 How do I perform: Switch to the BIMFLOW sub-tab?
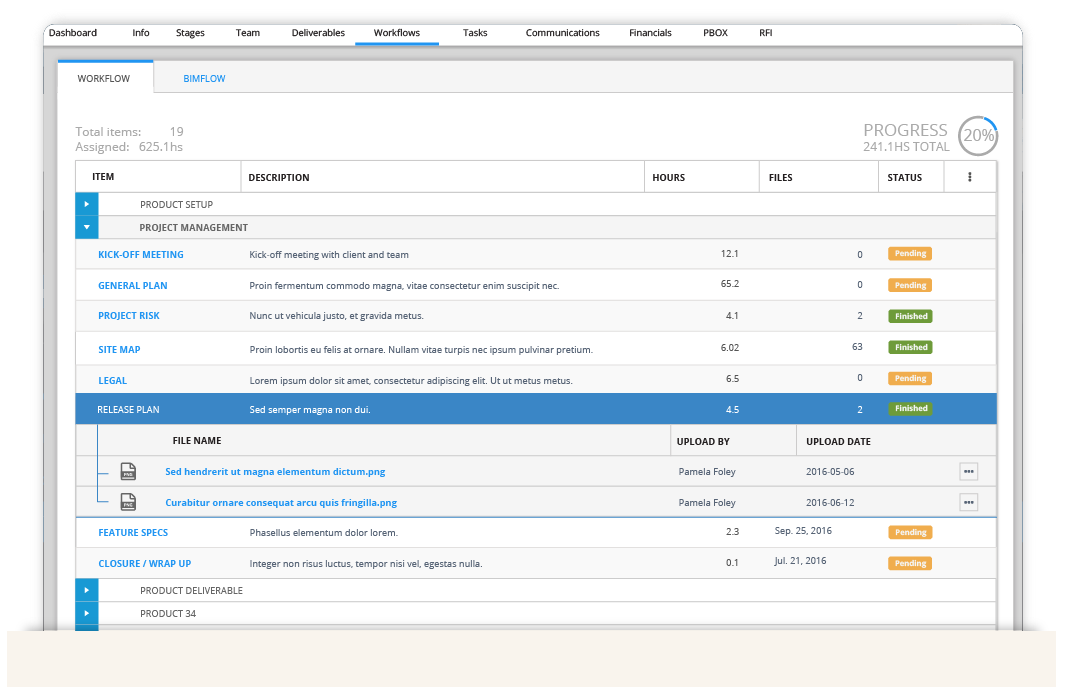coord(204,78)
